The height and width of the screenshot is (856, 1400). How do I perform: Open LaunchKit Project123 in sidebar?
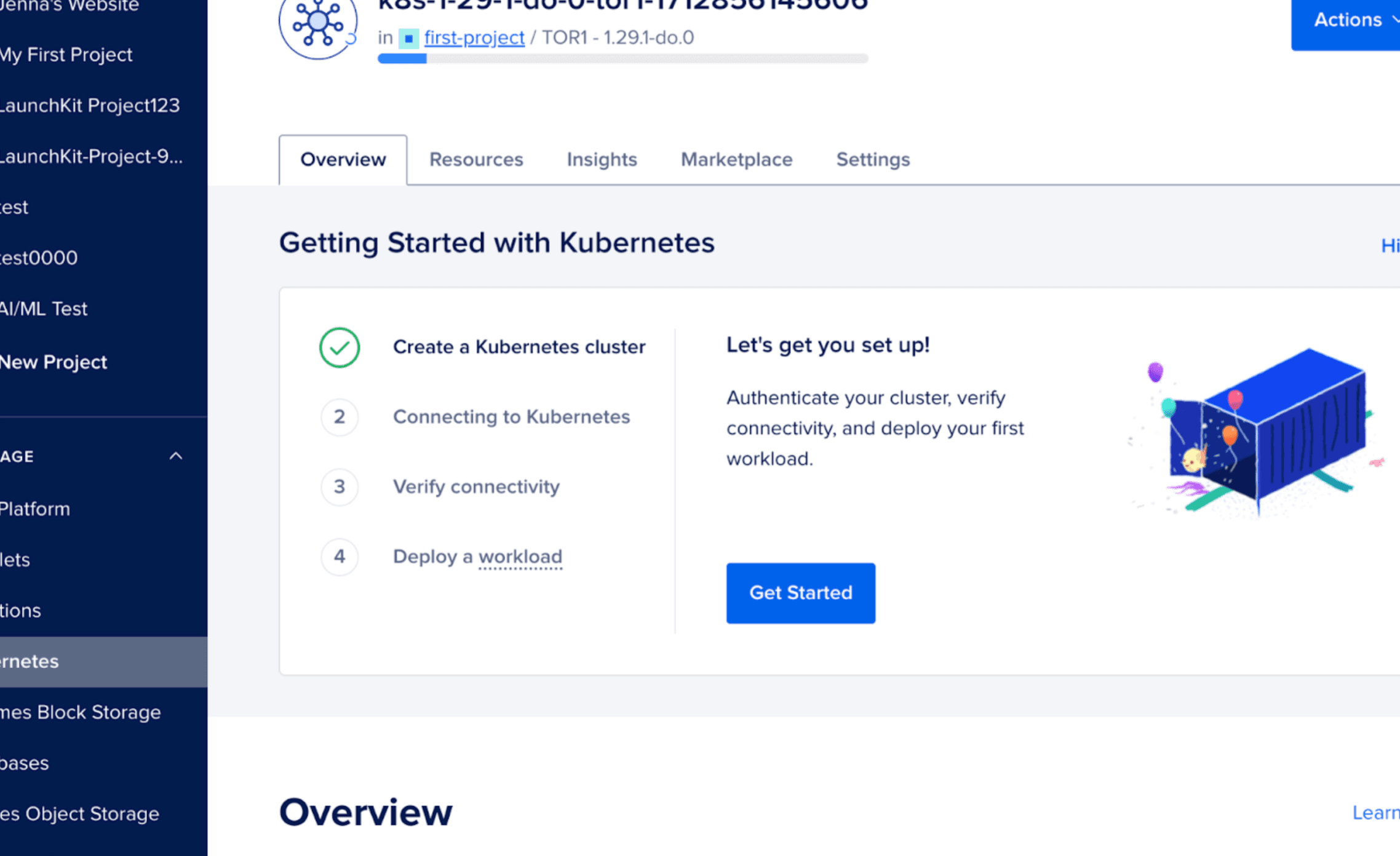coord(90,105)
